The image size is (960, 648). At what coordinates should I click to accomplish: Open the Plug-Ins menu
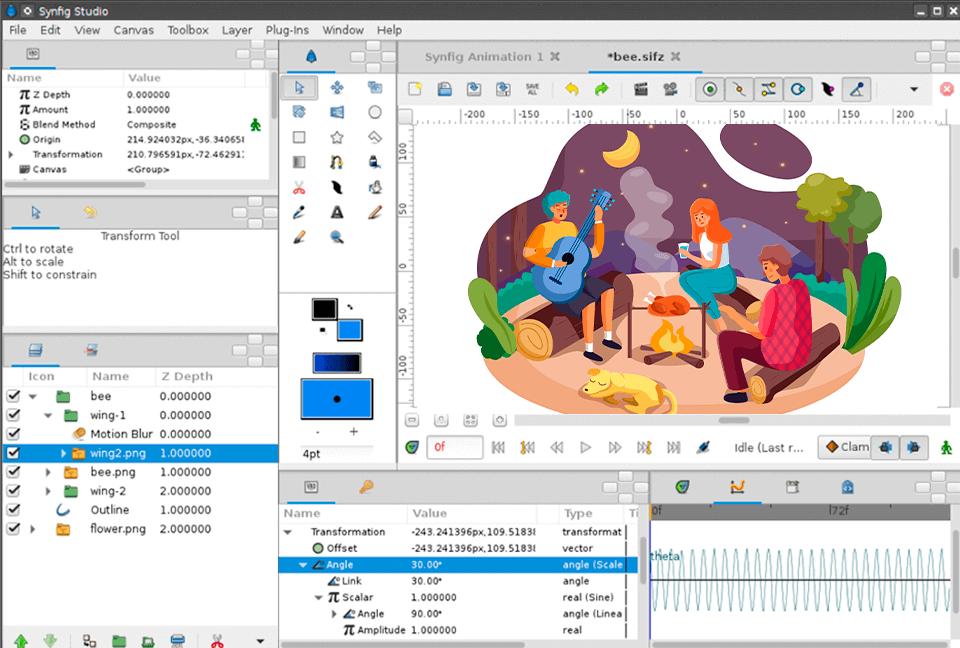(287, 30)
